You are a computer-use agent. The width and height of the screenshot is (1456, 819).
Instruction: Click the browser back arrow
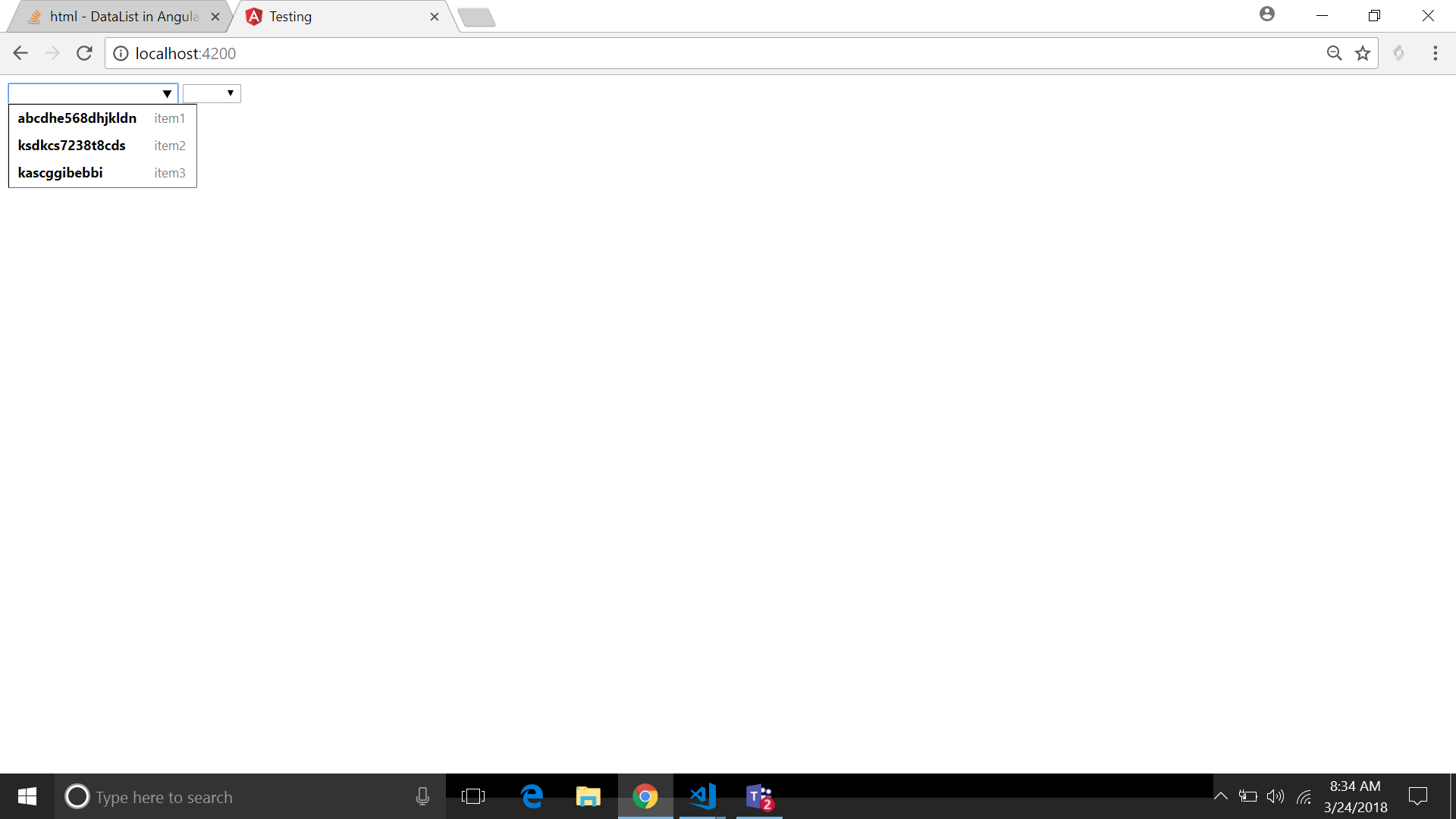point(20,53)
